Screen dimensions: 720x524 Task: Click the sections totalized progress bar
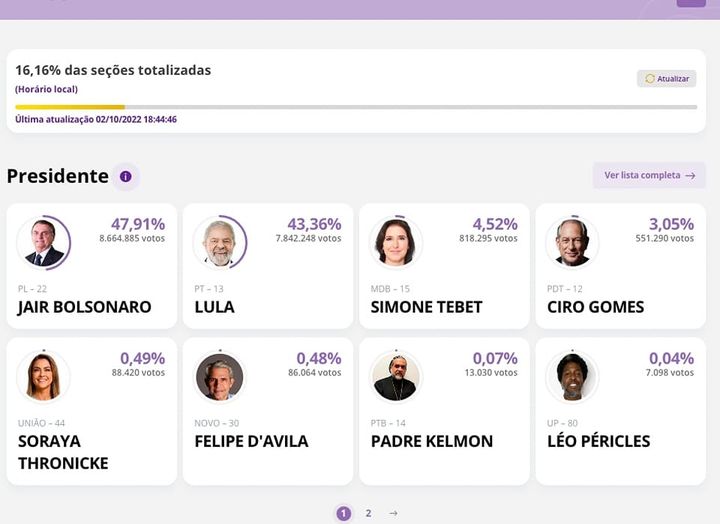[x=356, y=107]
